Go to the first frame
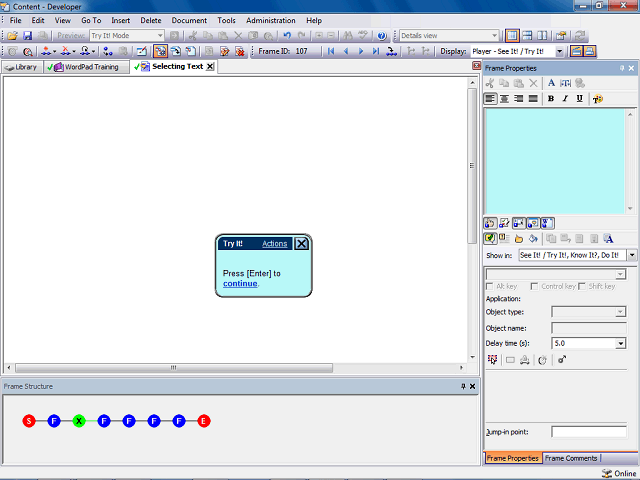 [x=331, y=51]
